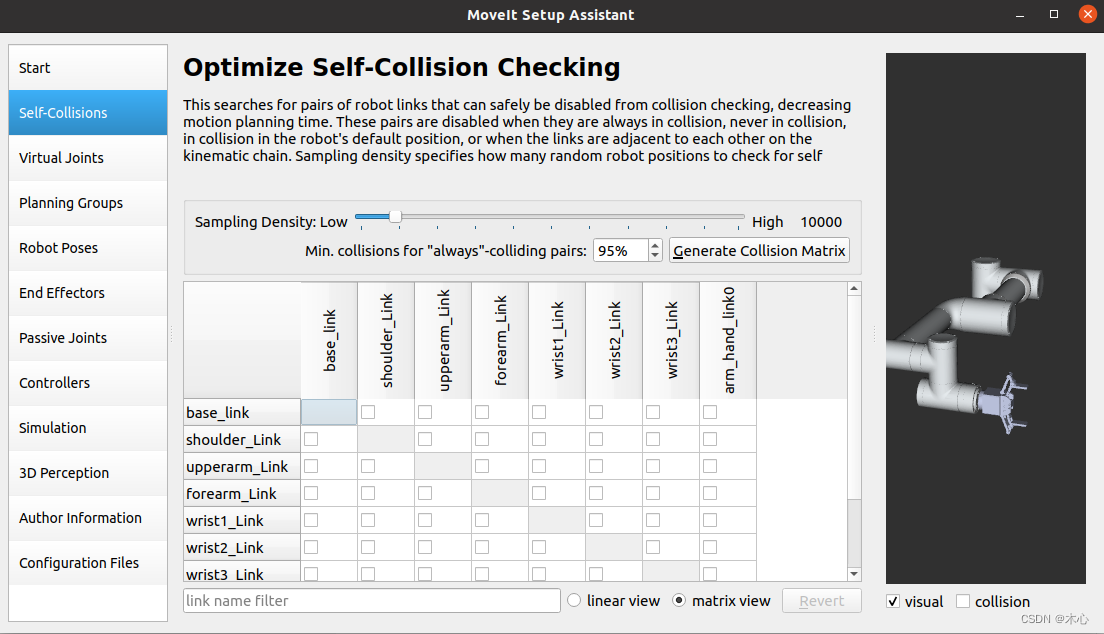The image size is (1104, 634).
Task: Click the base_link column header
Action: coord(329,340)
